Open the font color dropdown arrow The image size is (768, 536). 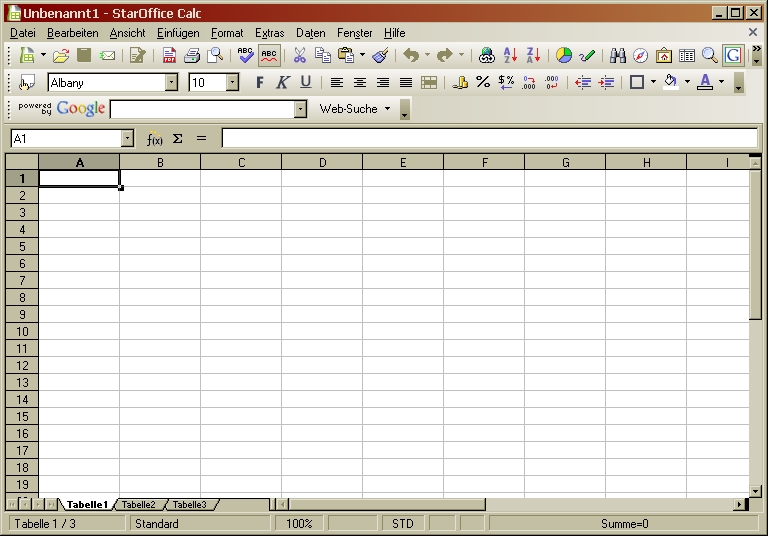click(x=721, y=82)
